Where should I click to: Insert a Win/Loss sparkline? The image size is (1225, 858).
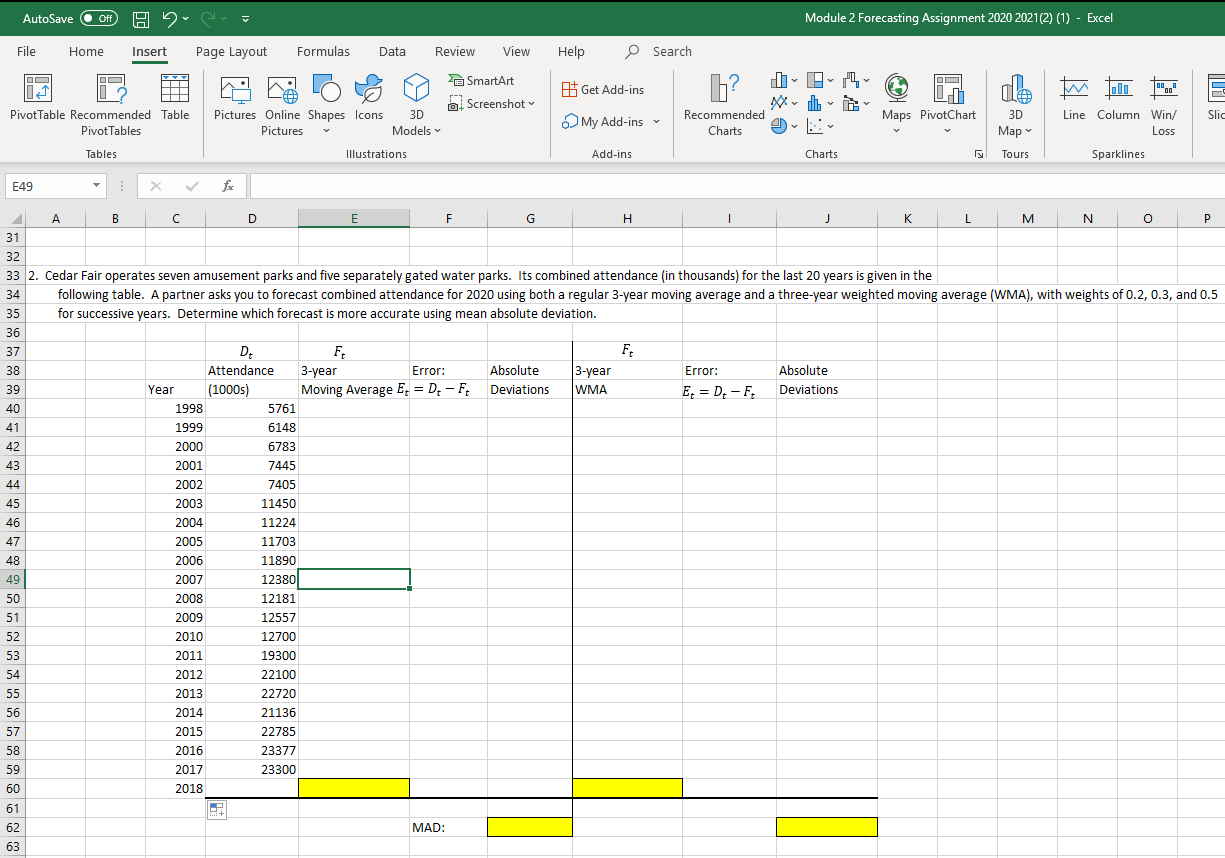click(x=1163, y=100)
